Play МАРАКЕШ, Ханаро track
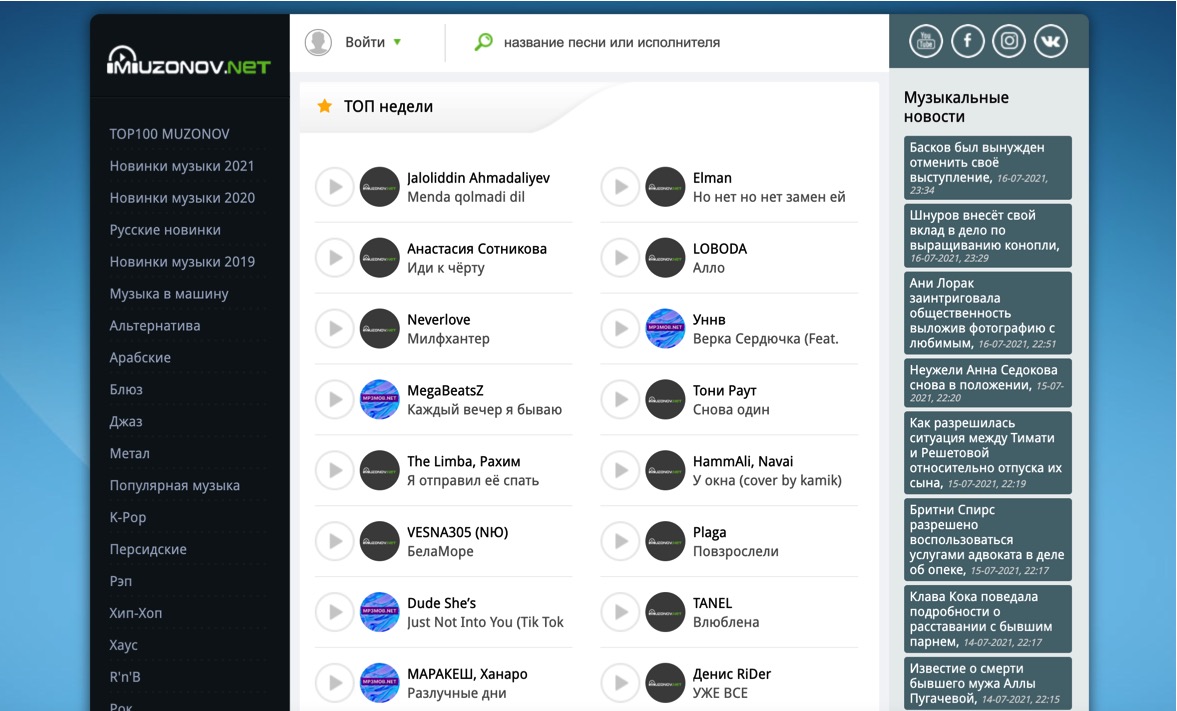The width and height of the screenshot is (1177, 711). (334, 683)
